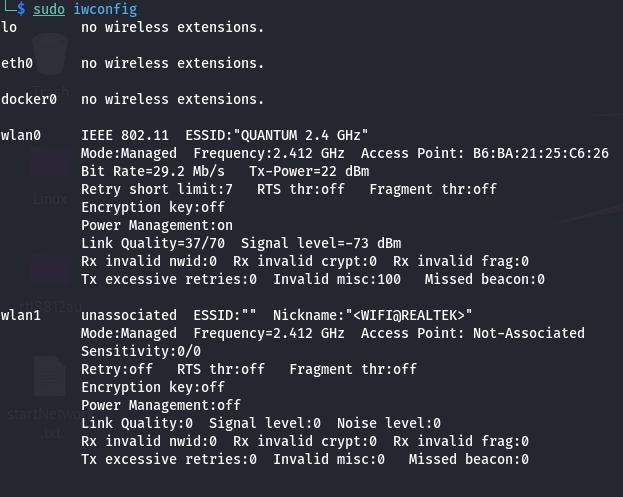Click the underlined sudo command word
This screenshot has width=623, height=497.
[49, 9]
